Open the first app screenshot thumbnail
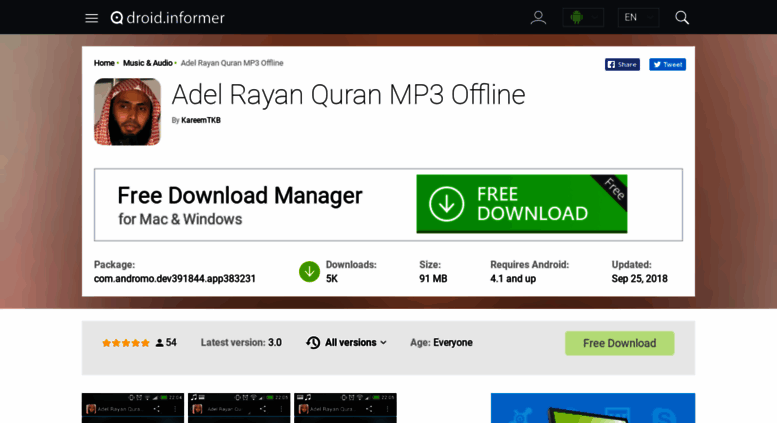Screen dimensions: 777x423 133,408
